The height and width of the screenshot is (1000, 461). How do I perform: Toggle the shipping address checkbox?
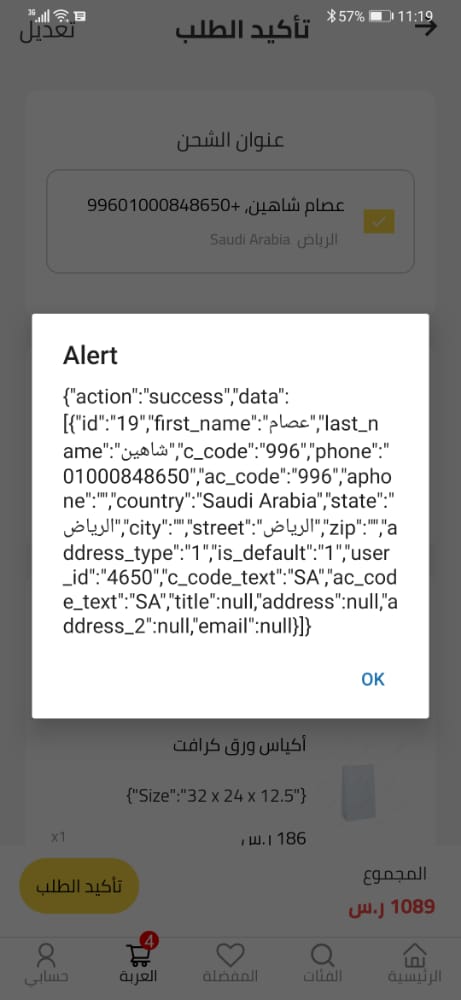pos(379,221)
